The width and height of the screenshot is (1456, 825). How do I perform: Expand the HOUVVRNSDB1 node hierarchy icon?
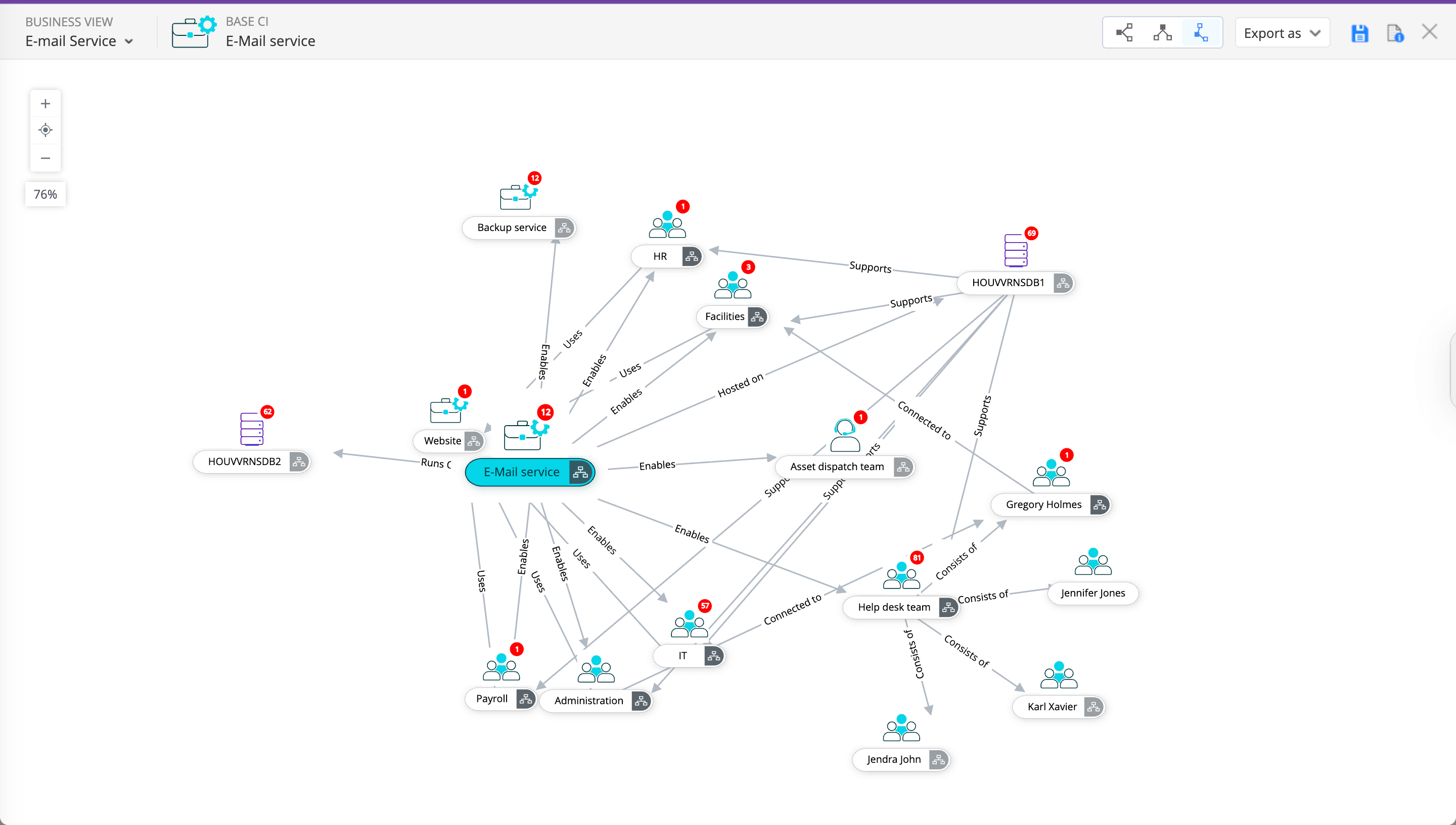1062,283
